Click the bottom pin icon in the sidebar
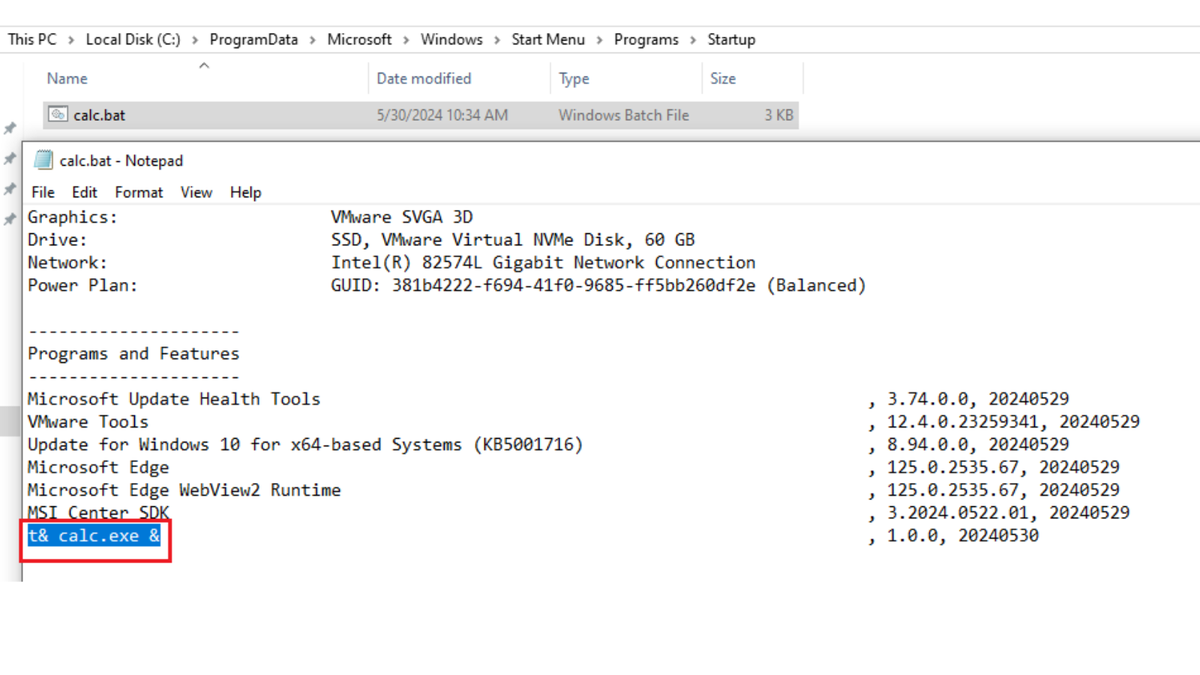 tap(10, 219)
